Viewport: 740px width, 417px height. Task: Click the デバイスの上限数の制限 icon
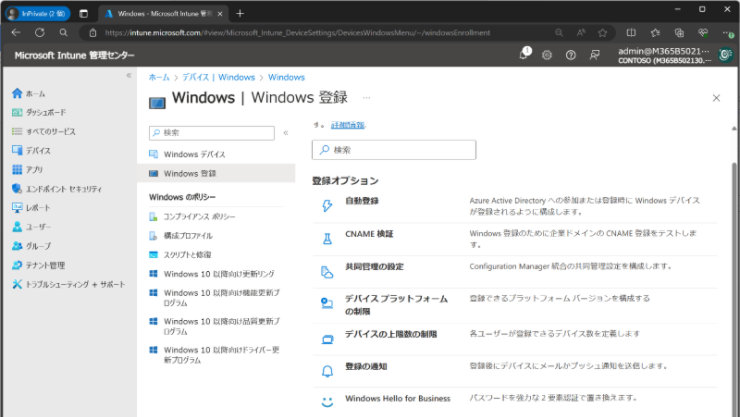point(327,339)
